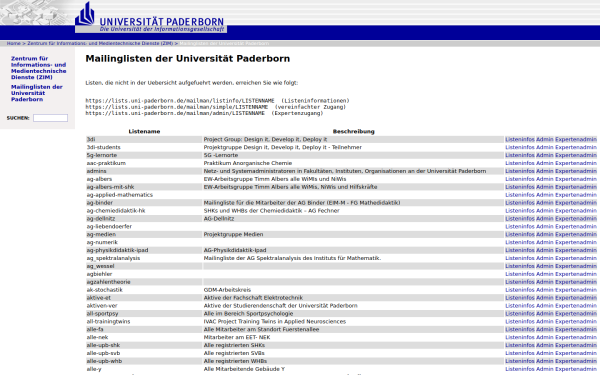Open the ZIM breadcrumb link

click(x=100, y=44)
